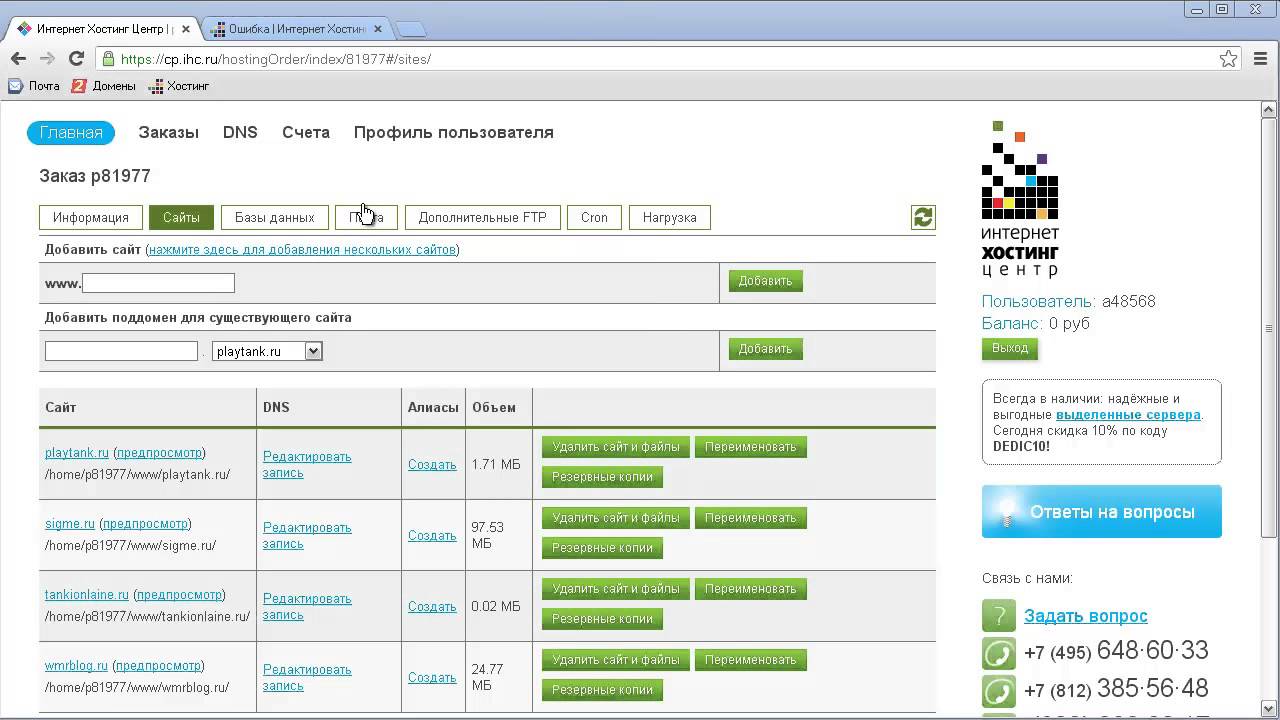Viewport: 1280px width, 720px height.
Task: Open a new browser tab
Action: pyautogui.click(x=410, y=29)
